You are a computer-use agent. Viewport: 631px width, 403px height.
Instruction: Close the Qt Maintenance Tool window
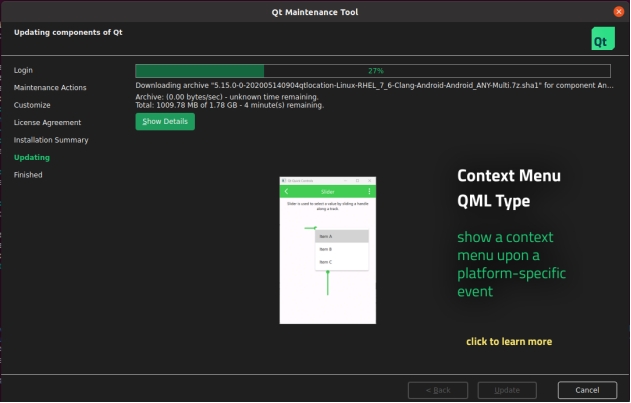619,12
